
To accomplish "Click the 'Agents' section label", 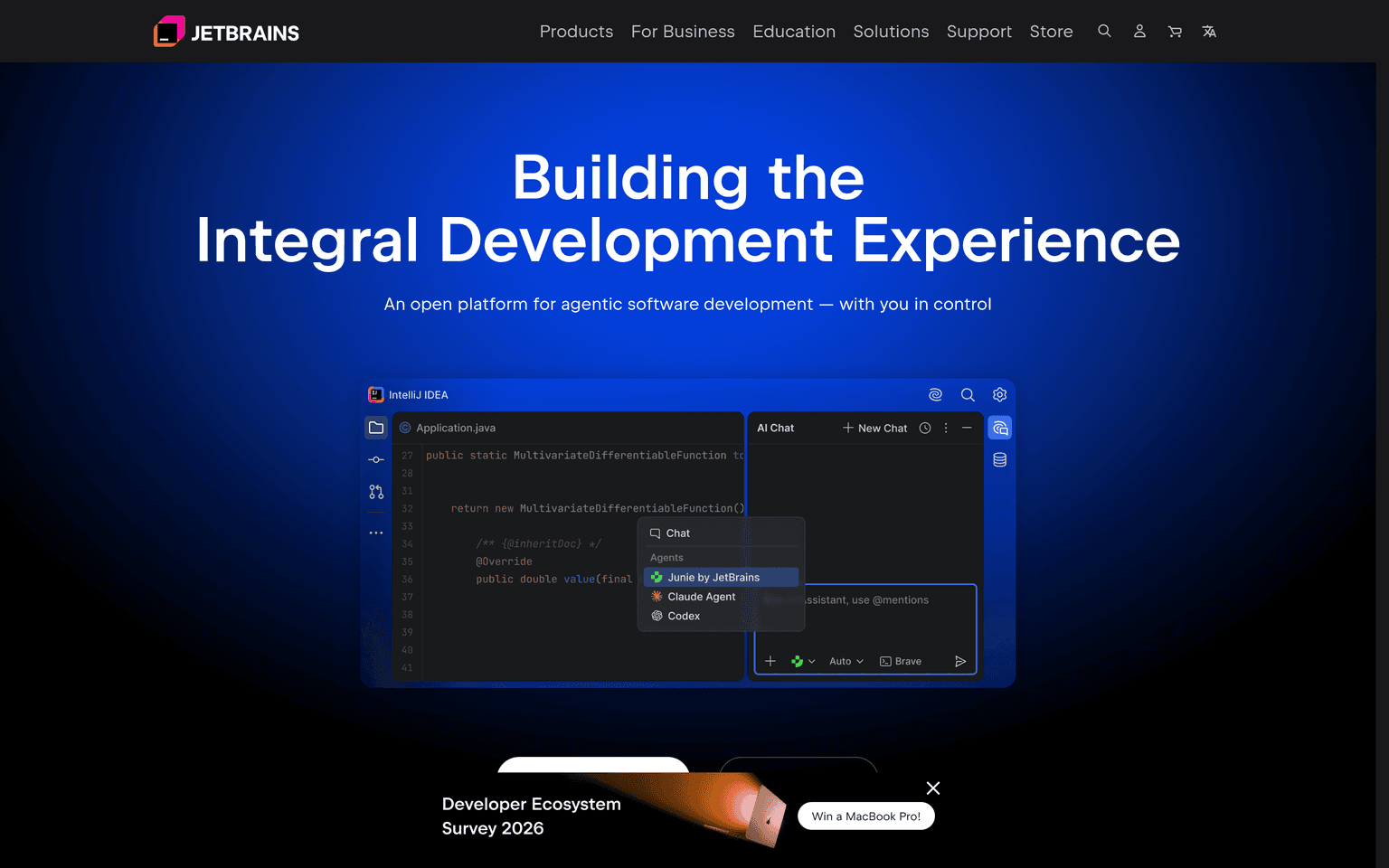I will [x=666, y=558].
